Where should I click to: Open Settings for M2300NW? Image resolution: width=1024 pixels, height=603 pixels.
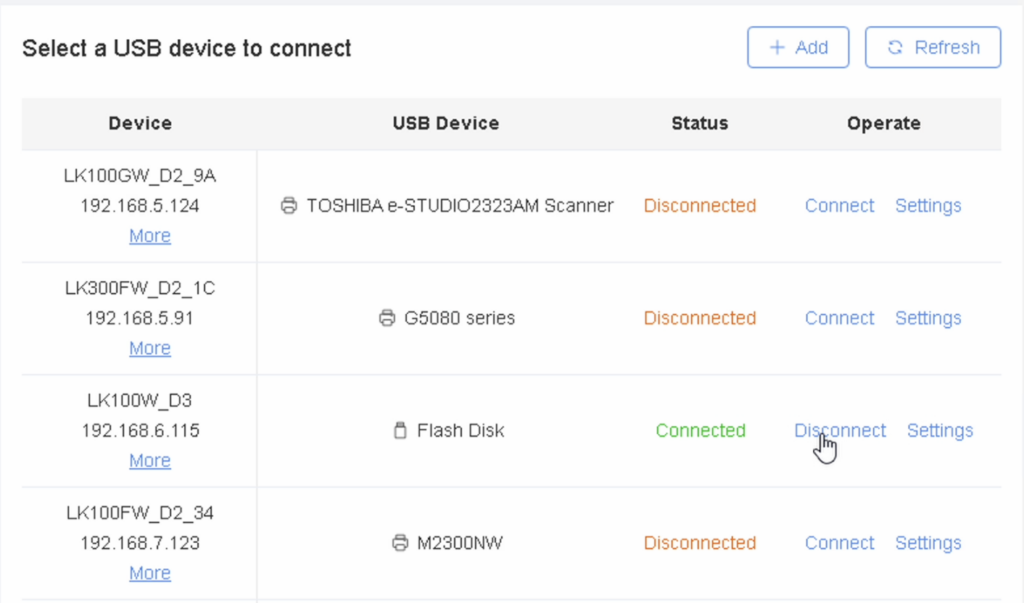(928, 543)
